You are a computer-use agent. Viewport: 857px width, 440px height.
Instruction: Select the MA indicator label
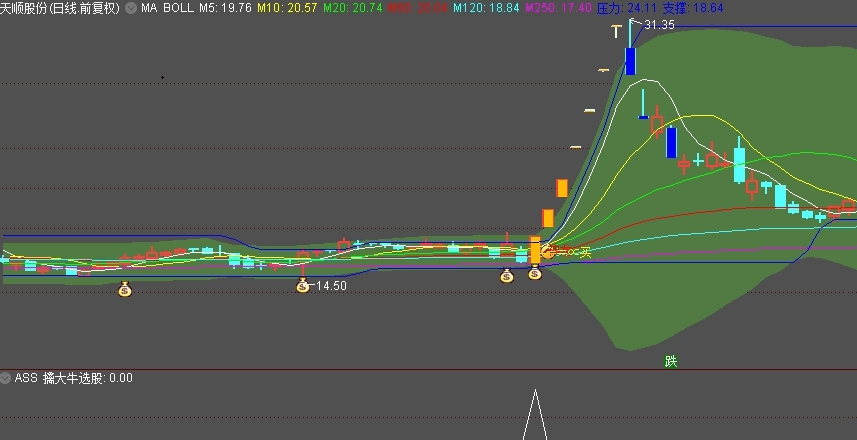pyautogui.click(x=149, y=8)
